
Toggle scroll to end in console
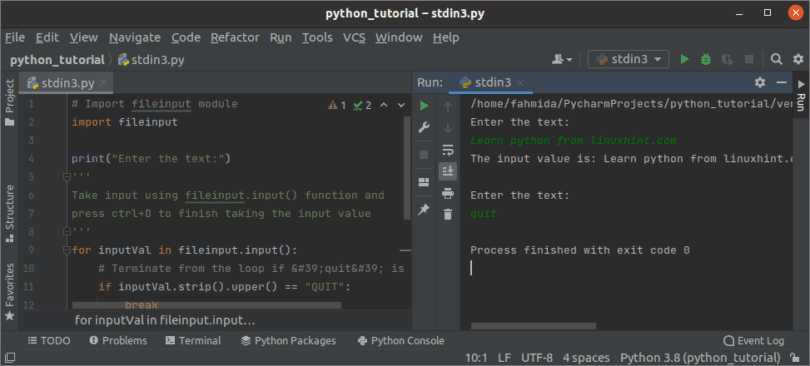coord(448,171)
